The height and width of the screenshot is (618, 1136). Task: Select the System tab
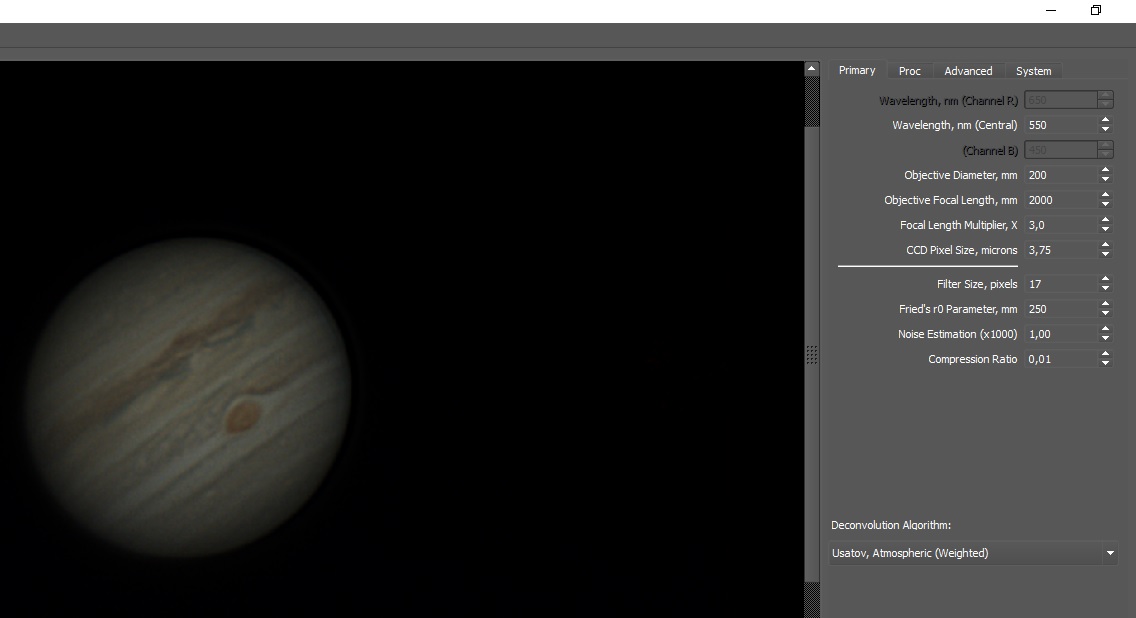click(x=1033, y=71)
